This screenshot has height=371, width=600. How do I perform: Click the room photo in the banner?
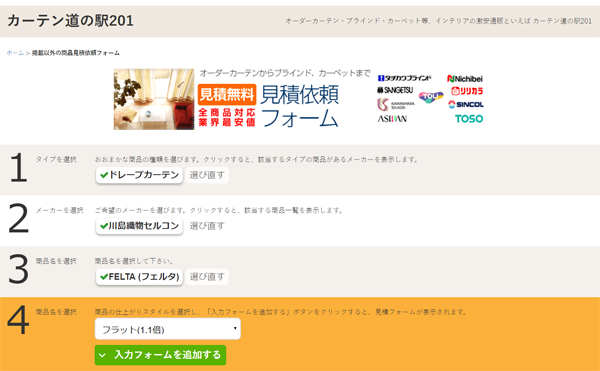coord(154,99)
